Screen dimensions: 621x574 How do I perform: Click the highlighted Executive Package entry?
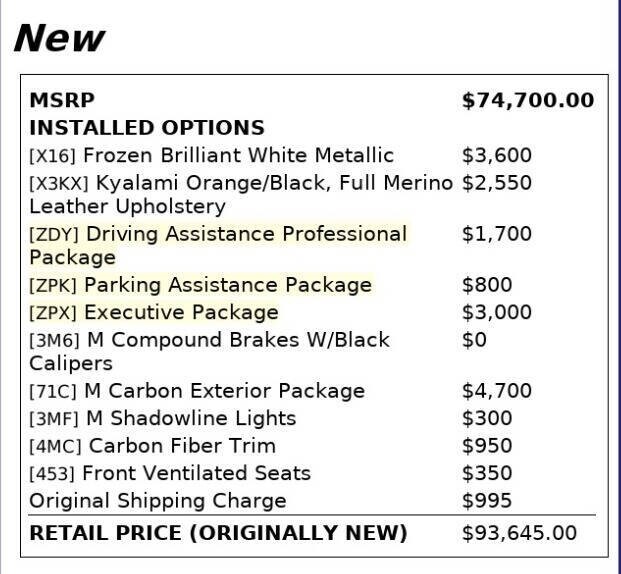click(154, 312)
